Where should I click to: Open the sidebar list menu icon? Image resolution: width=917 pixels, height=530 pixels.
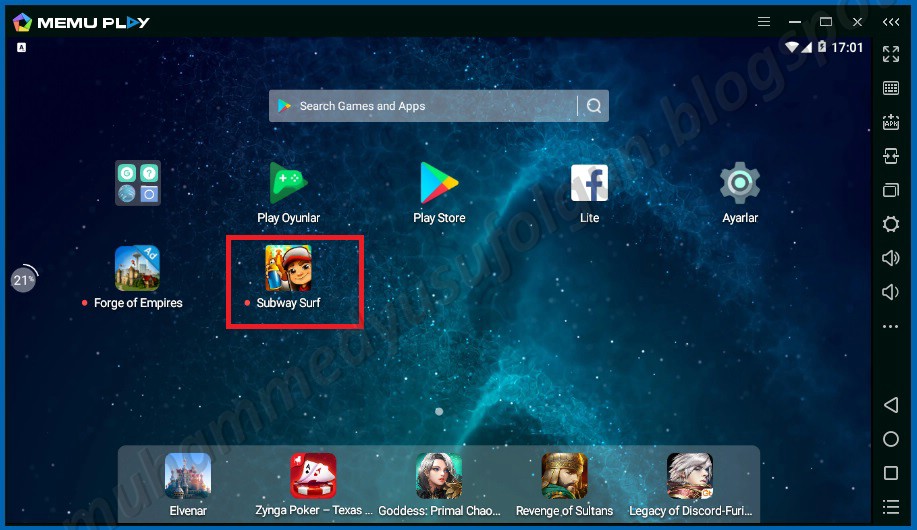891,507
